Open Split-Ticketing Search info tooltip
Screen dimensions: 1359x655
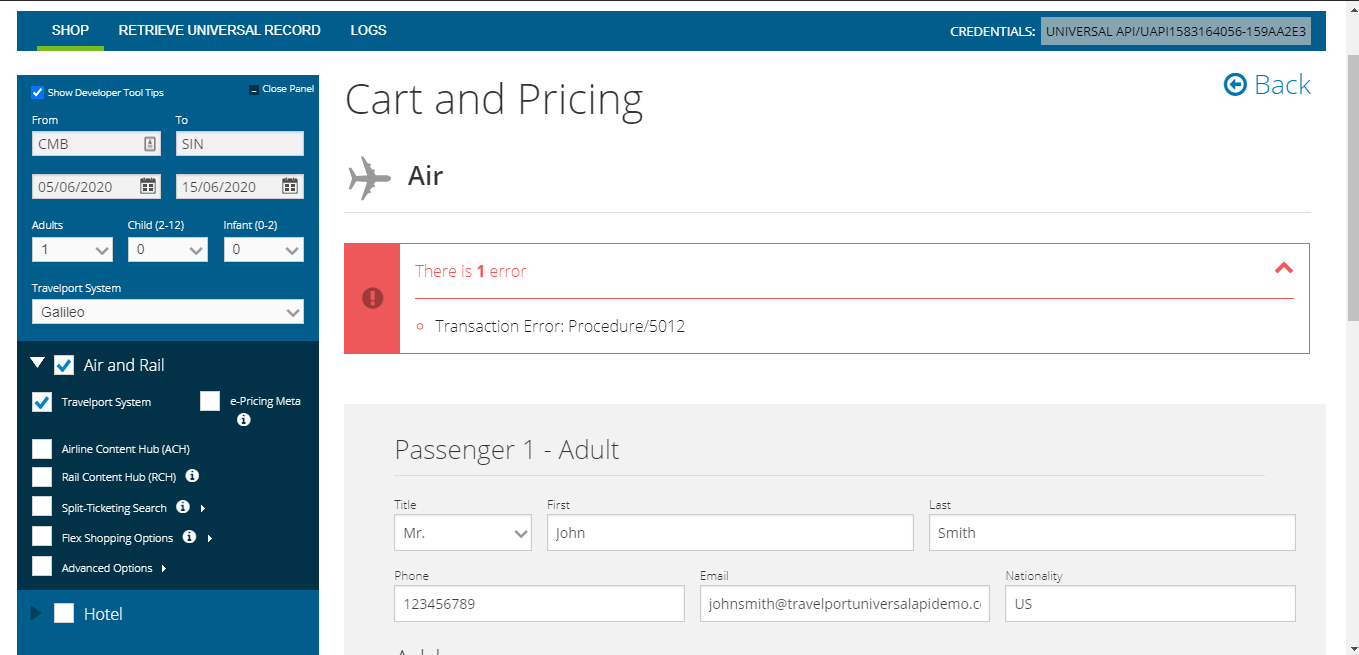[x=183, y=507]
